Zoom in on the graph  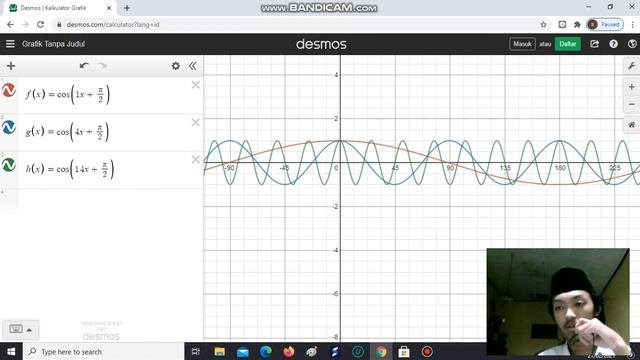pyautogui.click(x=631, y=87)
